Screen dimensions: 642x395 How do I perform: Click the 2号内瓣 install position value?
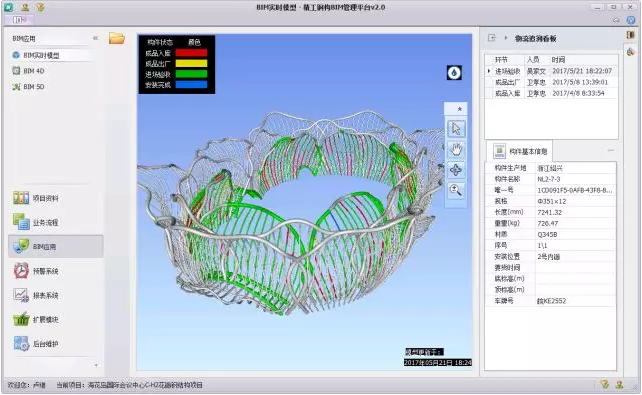(548, 257)
